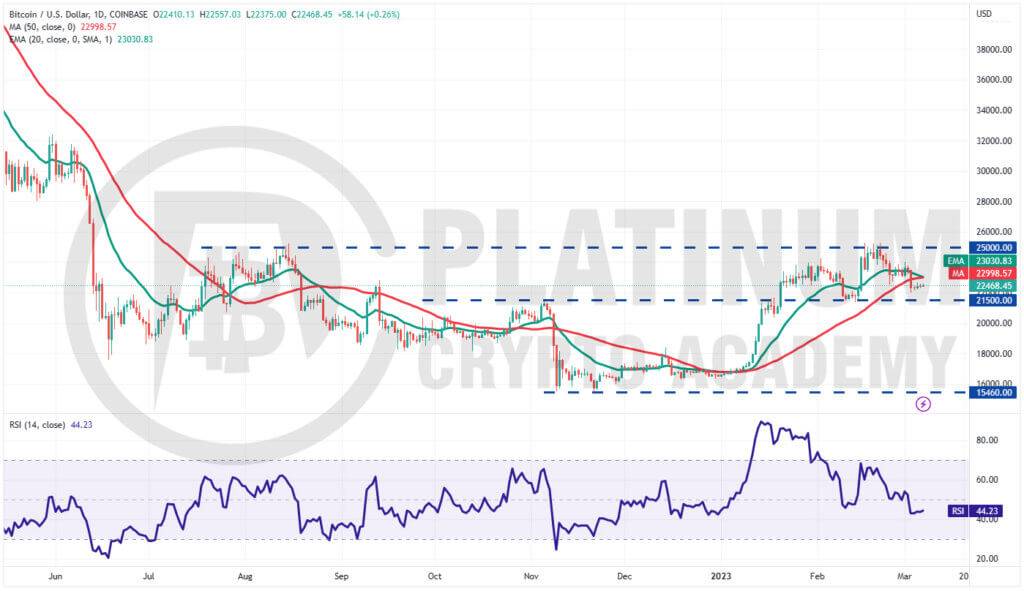
Task: Click the 18000.00 price axis label
Action: click(994, 354)
